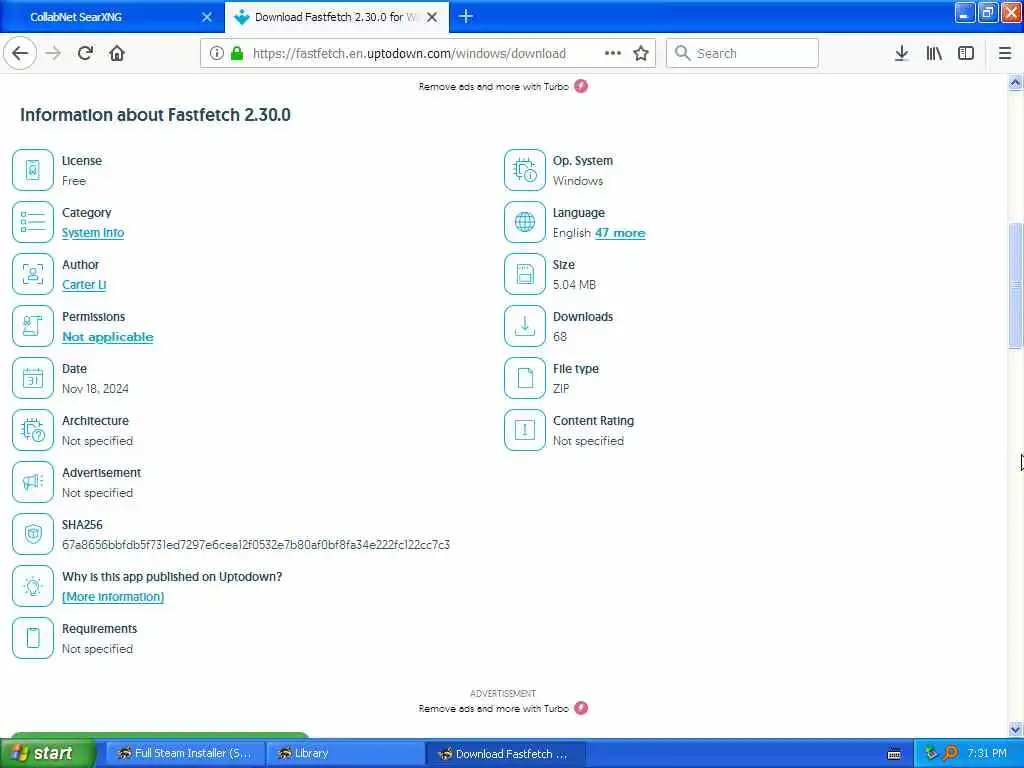Click the magnifier icon in system tray

950,753
